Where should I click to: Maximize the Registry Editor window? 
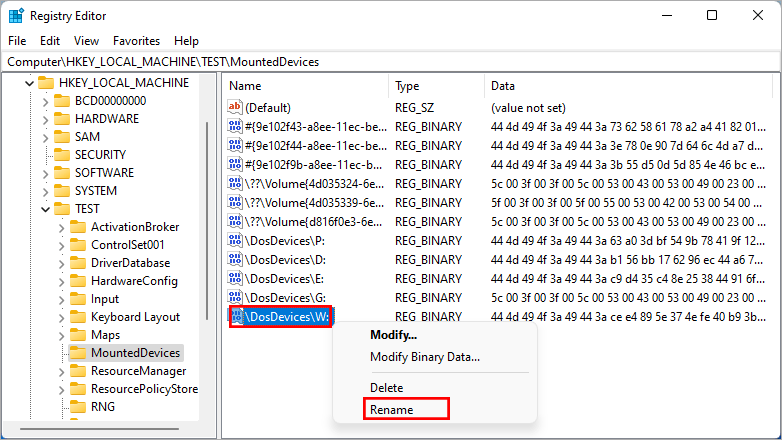click(712, 15)
